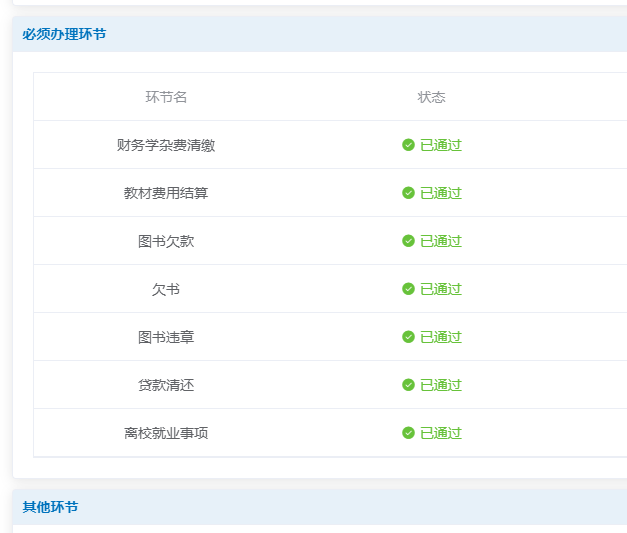Click the green check icon for 图书欠款
Screen dimensions: 627x533
pyautogui.click(x=408, y=241)
